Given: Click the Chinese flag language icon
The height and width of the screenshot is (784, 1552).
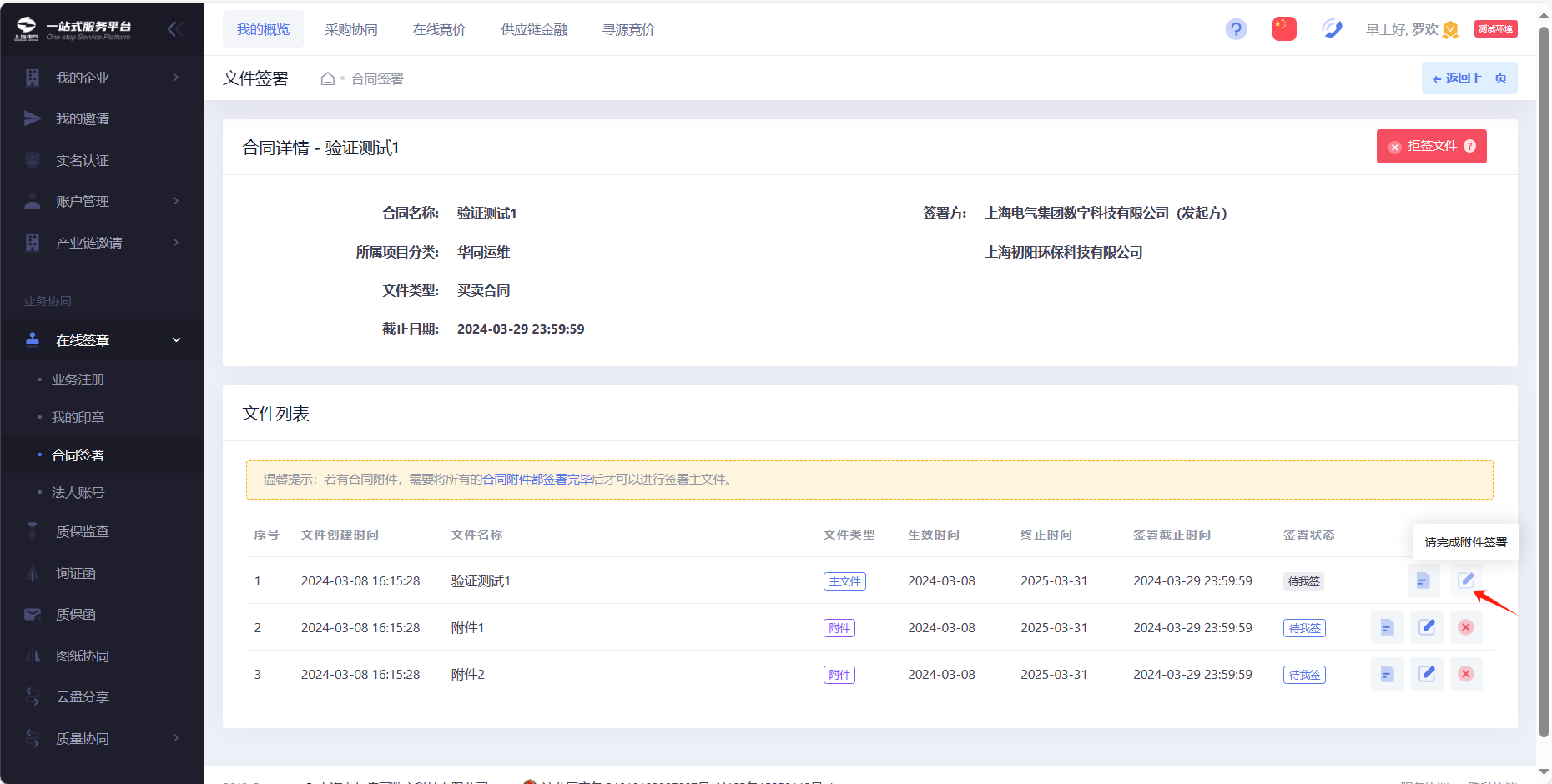Looking at the screenshot, I should [x=1284, y=29].
